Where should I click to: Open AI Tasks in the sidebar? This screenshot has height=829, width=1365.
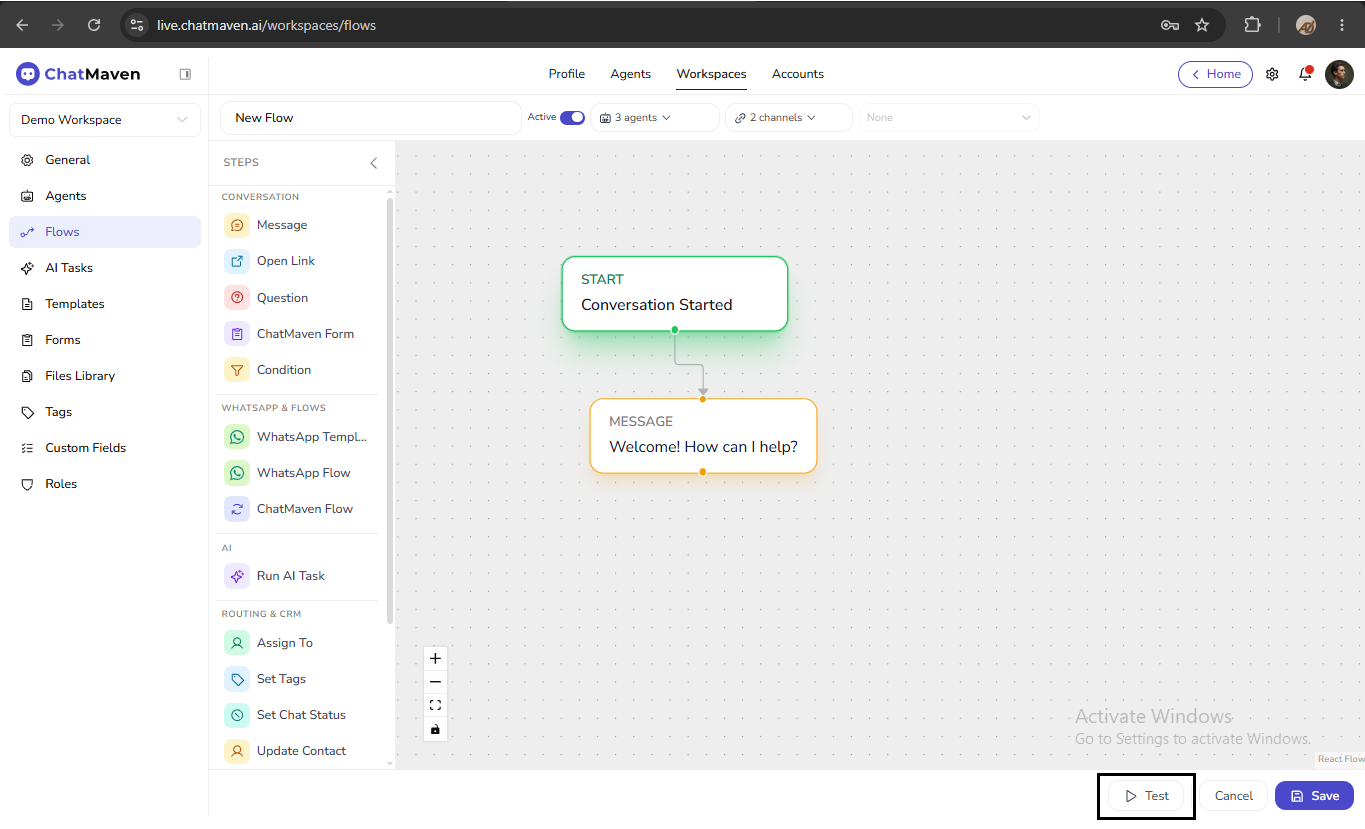(x=105, y=268)
